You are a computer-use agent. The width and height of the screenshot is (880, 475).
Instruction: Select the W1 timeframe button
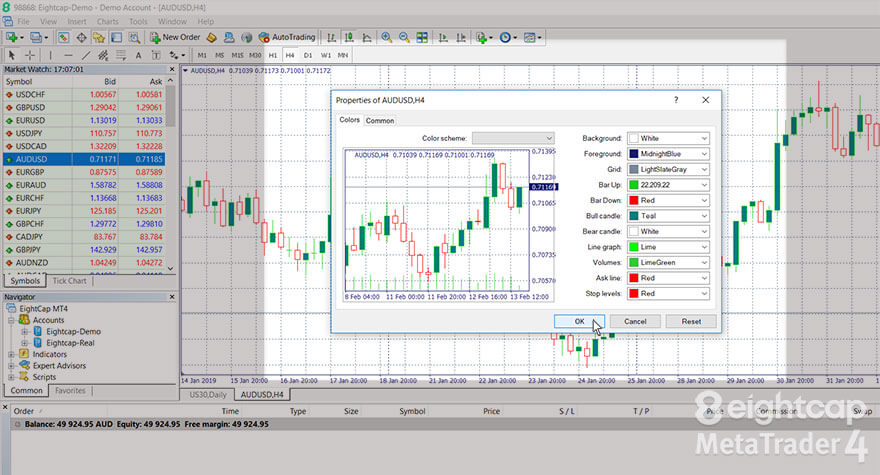(x=326, y=55)
